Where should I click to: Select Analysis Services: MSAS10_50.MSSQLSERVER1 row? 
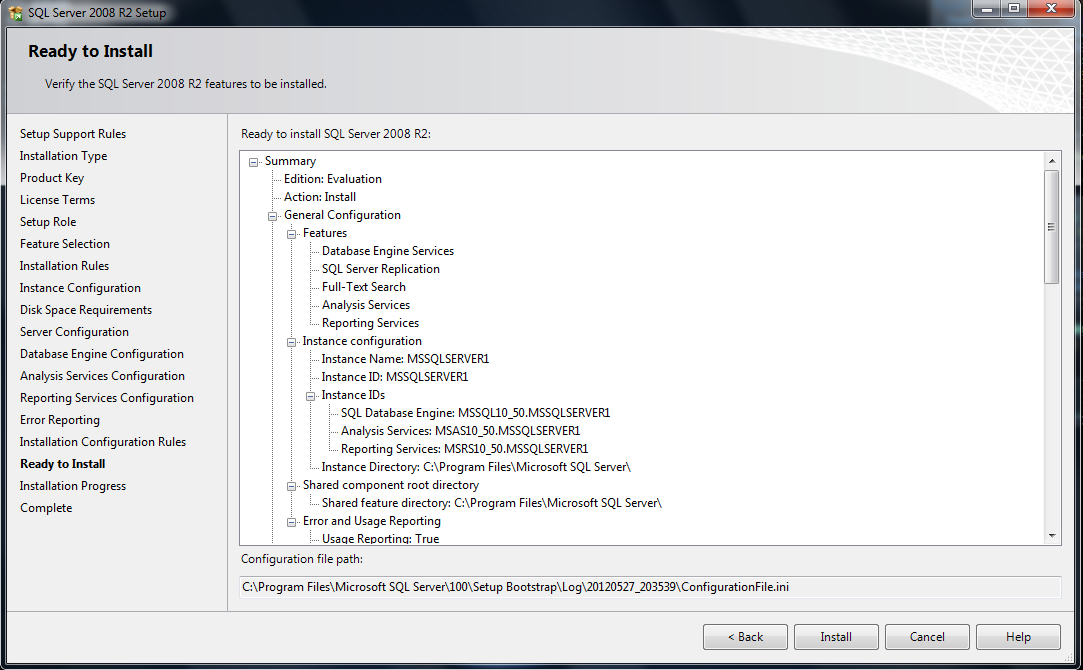(460, 431)
